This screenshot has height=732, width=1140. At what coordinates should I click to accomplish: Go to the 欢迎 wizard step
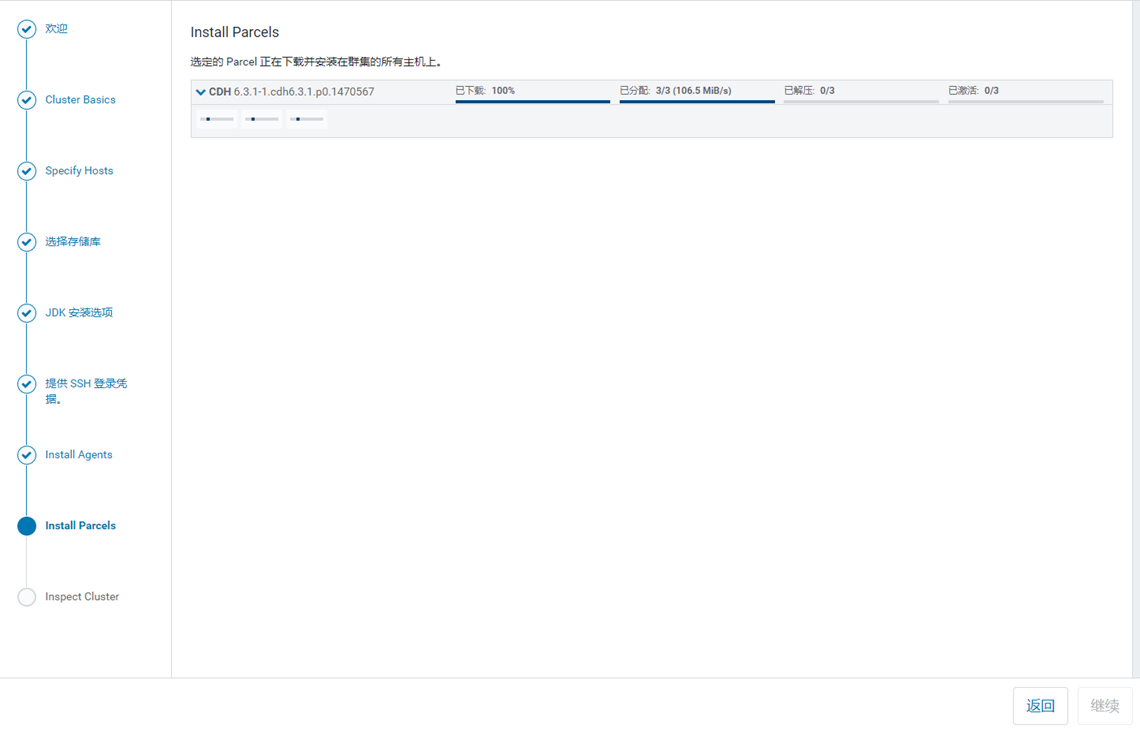pyautogui.click(x=56, y=29)
